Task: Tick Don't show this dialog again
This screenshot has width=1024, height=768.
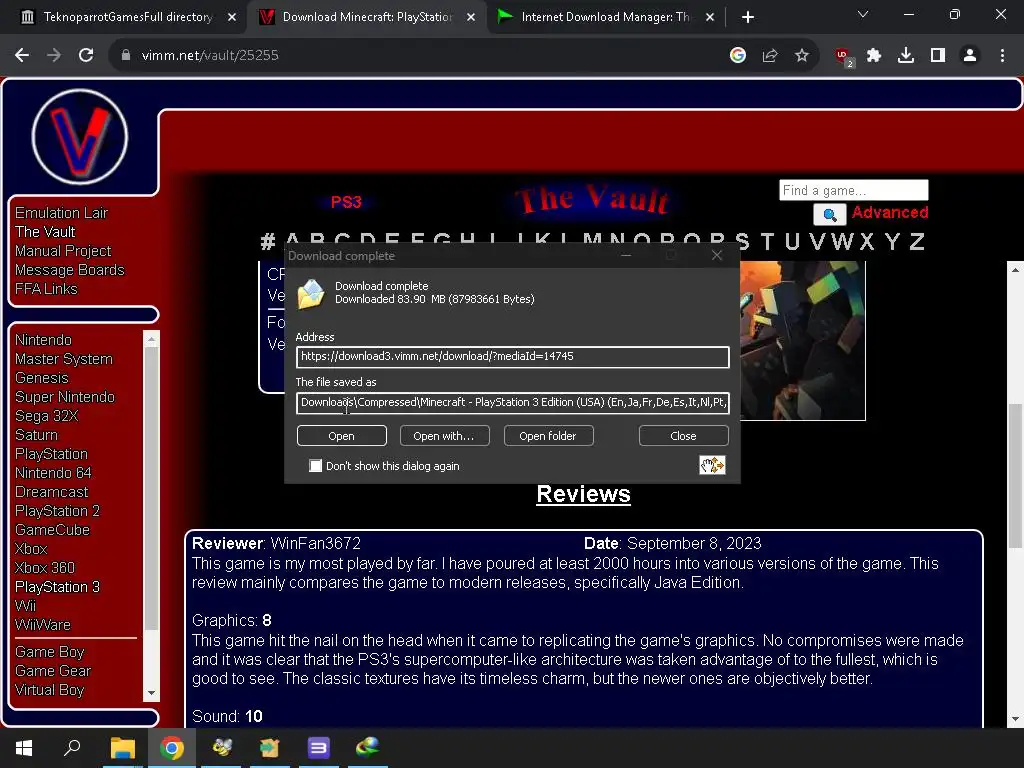Action: point(315,466)
